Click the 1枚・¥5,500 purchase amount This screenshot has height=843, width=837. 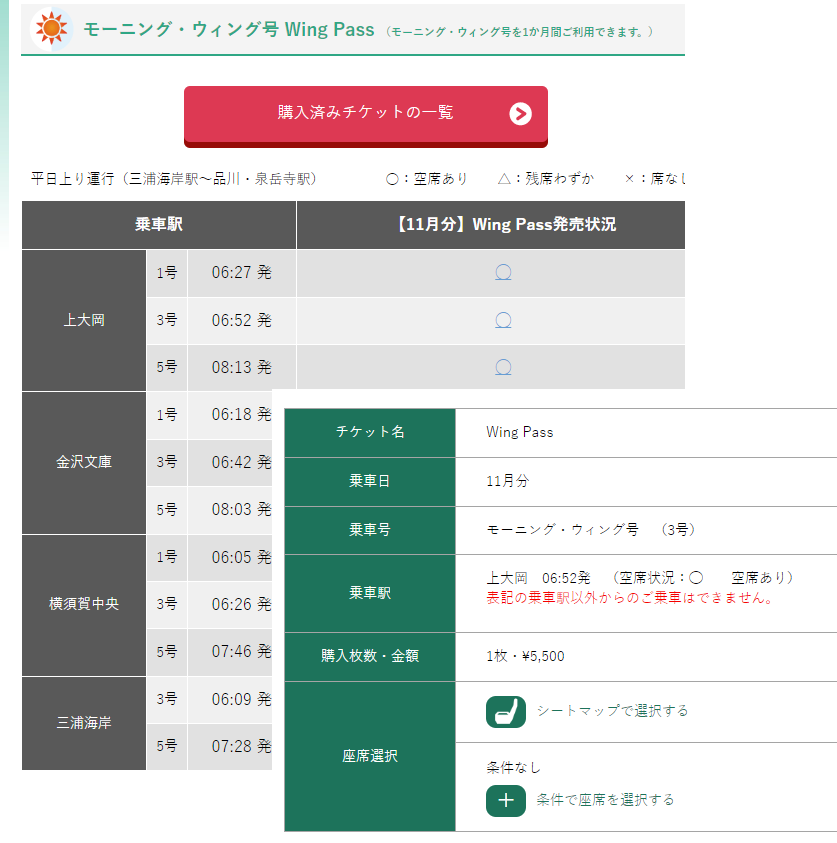[x=525, y=656]
